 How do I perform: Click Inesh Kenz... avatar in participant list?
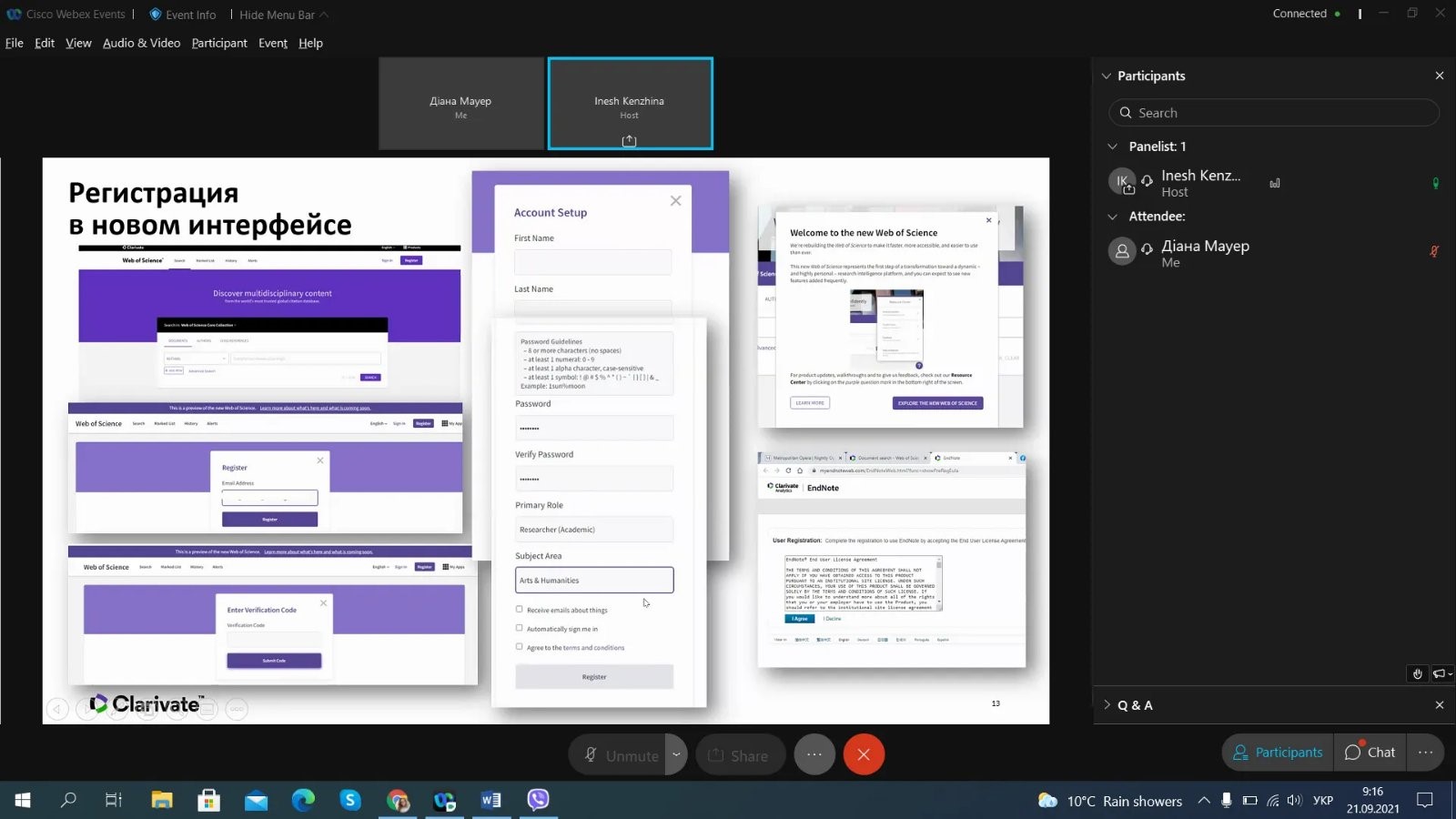1122,181
